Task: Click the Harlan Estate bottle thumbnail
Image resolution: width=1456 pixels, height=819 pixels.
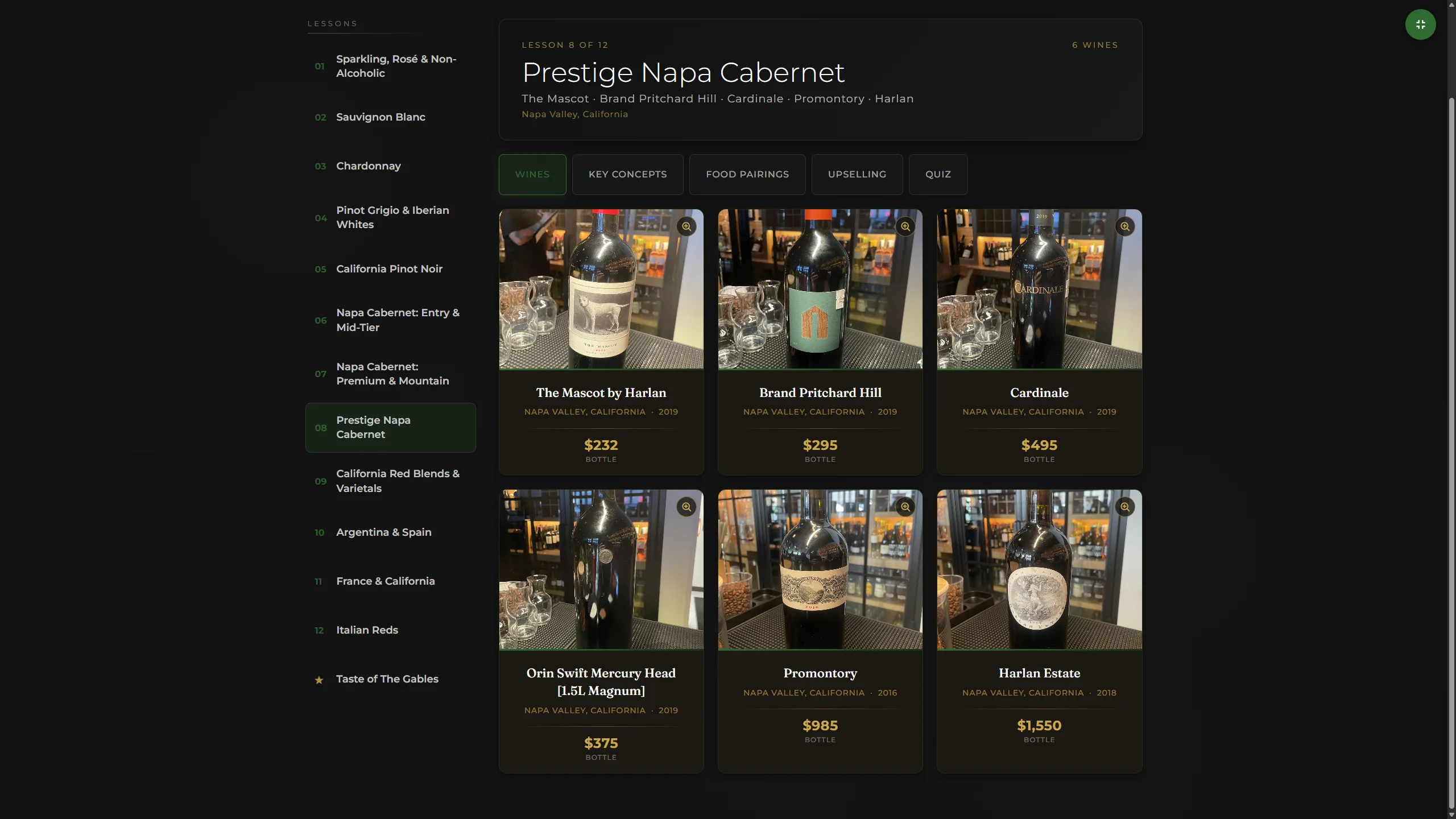Action: coord(1039,569)
